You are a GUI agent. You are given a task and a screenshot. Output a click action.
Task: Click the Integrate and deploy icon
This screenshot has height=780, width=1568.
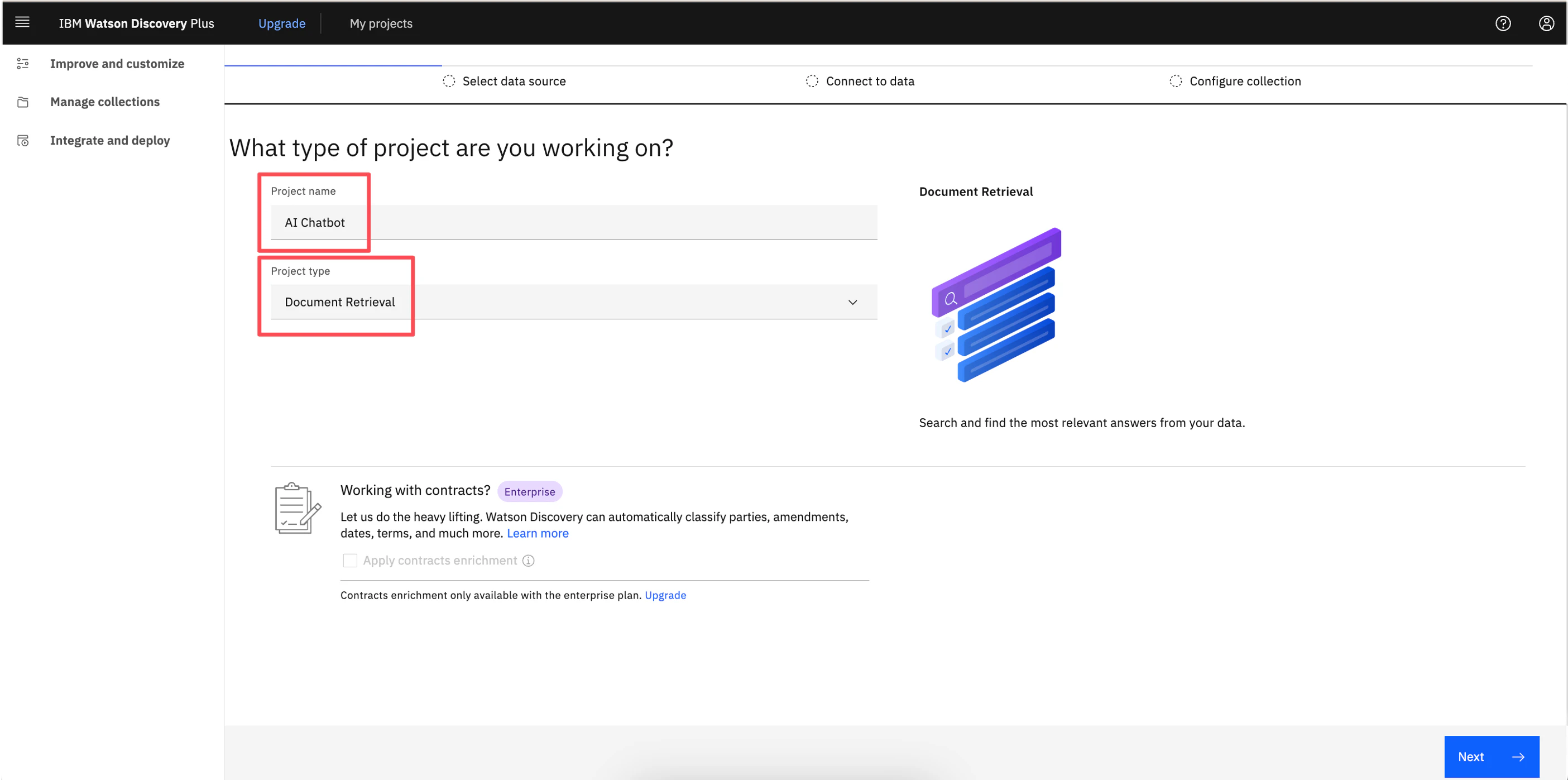[23, 141]
